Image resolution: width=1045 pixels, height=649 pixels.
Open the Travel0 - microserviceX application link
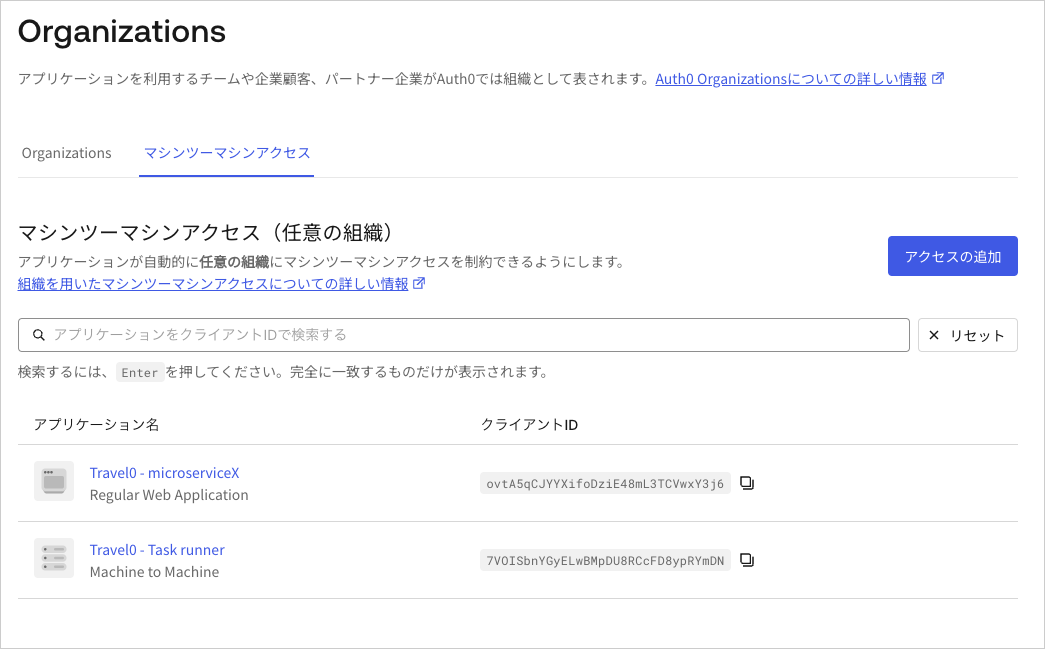click(164, 473)
